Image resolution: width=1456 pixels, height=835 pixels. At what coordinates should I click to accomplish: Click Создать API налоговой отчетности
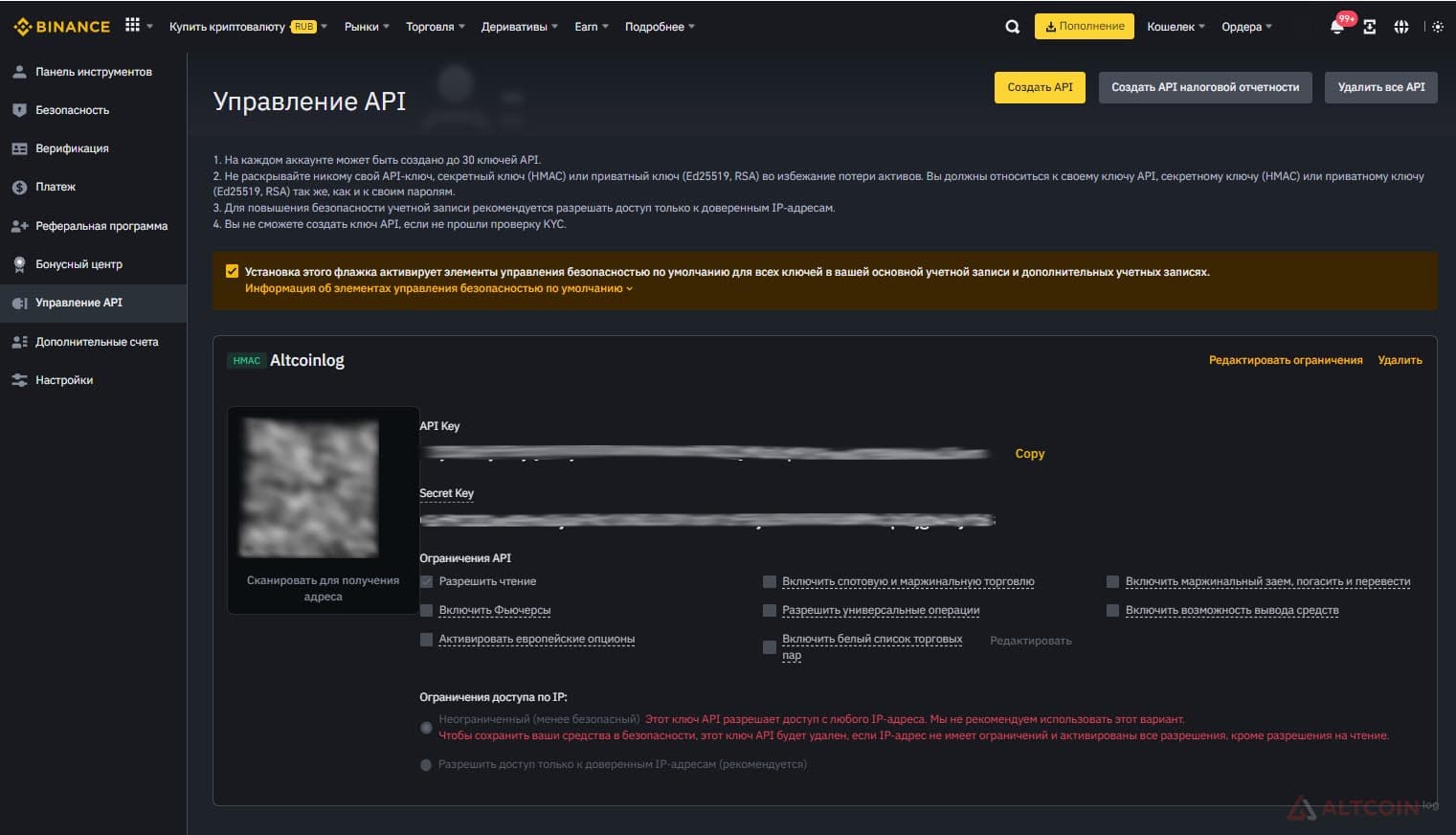[x=1205, y=87]
